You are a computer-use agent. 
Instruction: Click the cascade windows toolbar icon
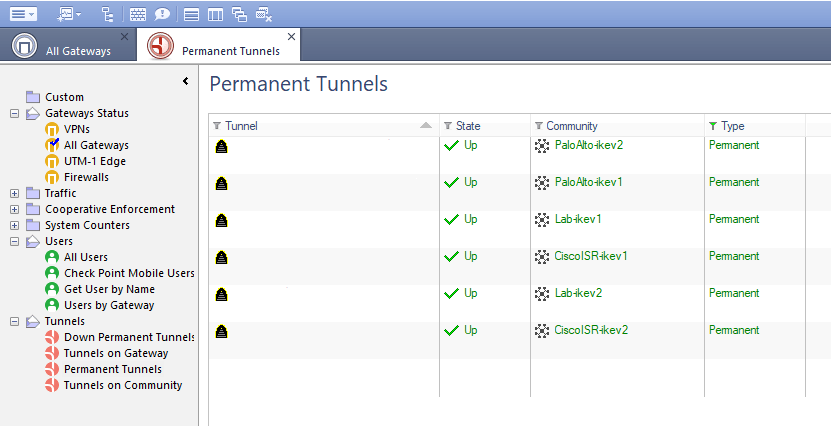point(239,14)
